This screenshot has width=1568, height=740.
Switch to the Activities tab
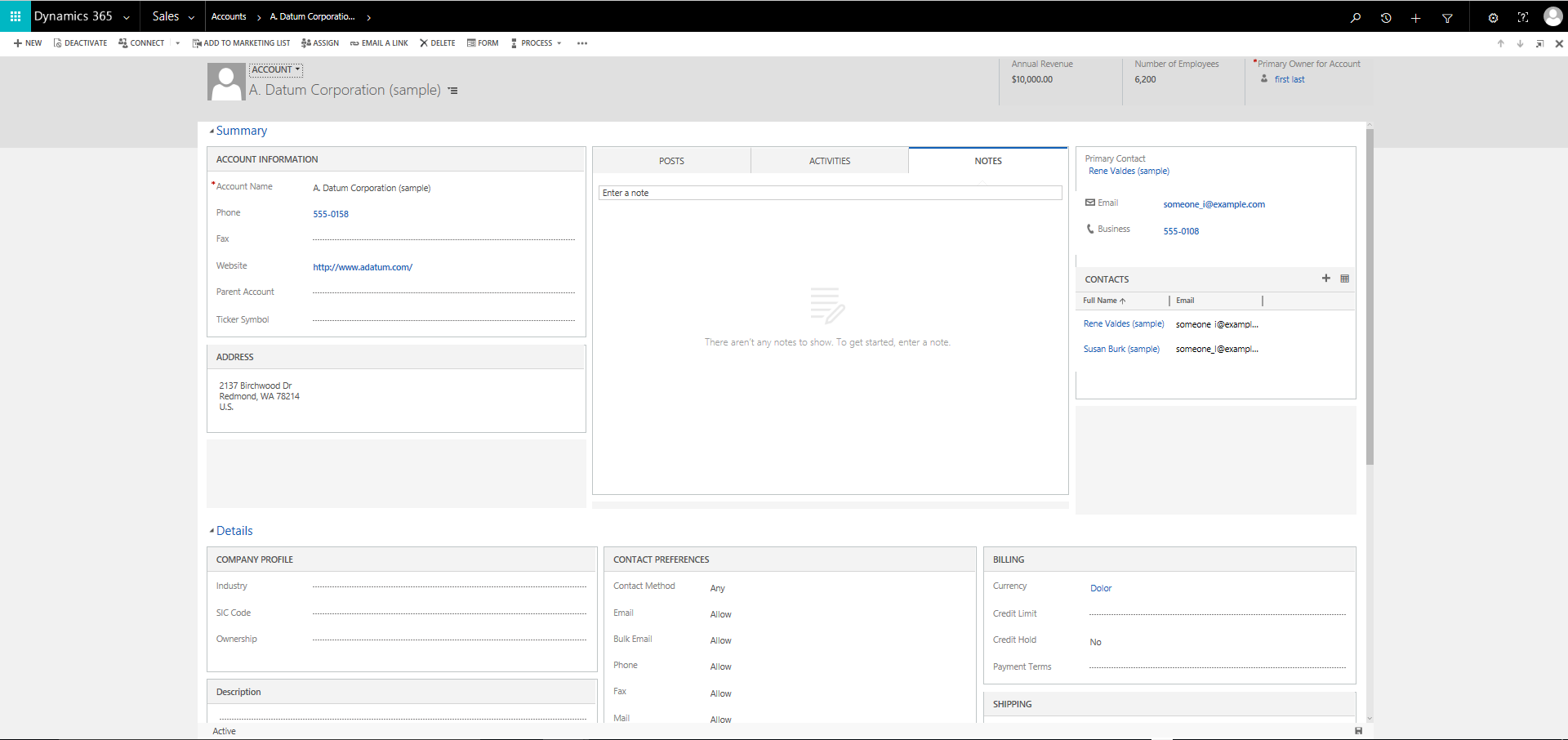(x=829, y=161)
